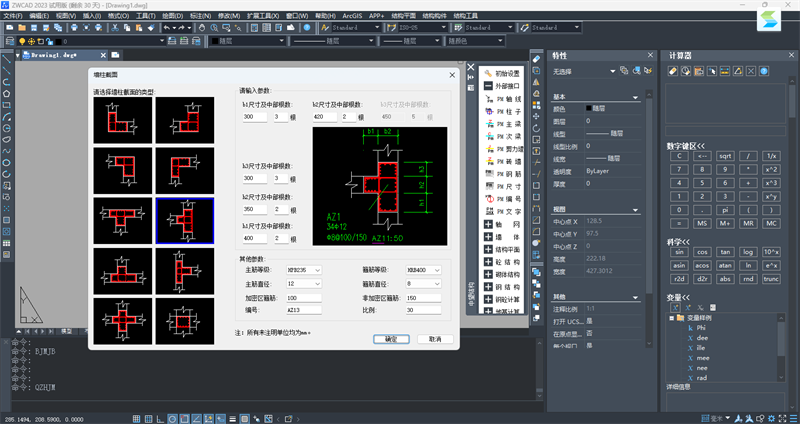Open the ArcGIS menu in the menu bar
Viewport: 800px width, 424px height.
[x=353, y=17]
